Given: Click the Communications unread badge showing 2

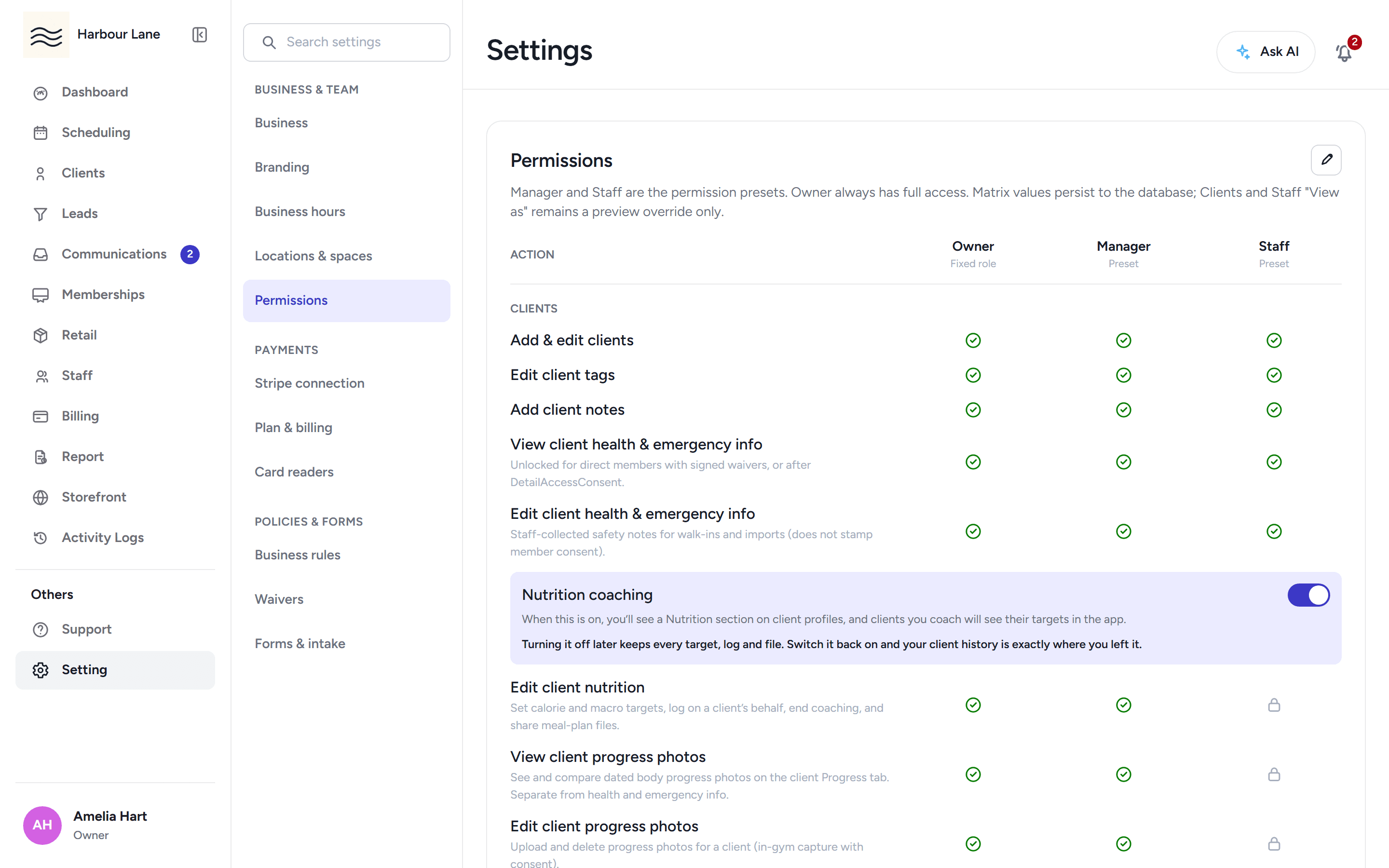Looking at the screenshot, I should tap(190, 254).
